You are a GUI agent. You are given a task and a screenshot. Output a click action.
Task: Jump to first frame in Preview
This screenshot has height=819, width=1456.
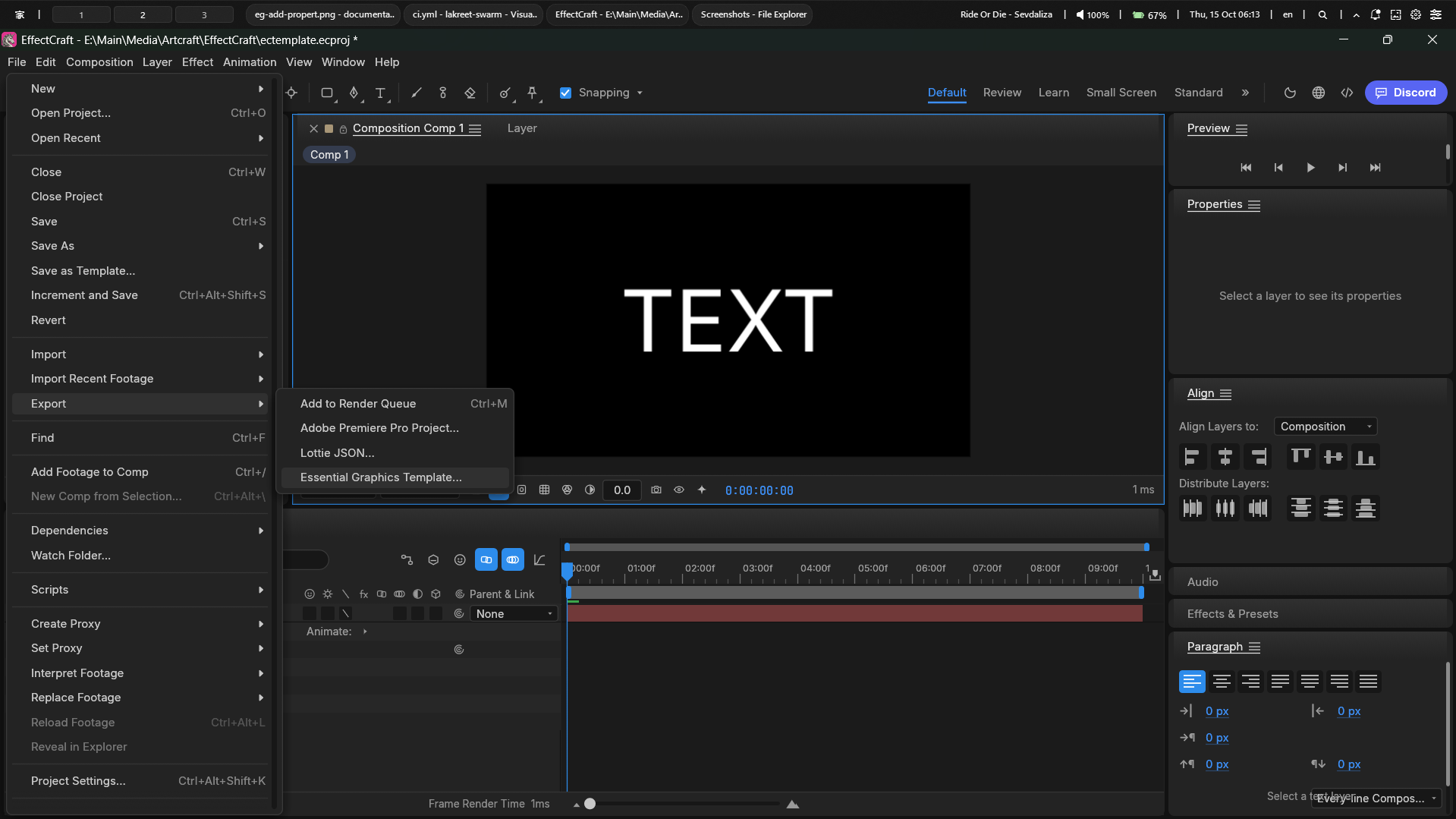[x=1246, y=168]
